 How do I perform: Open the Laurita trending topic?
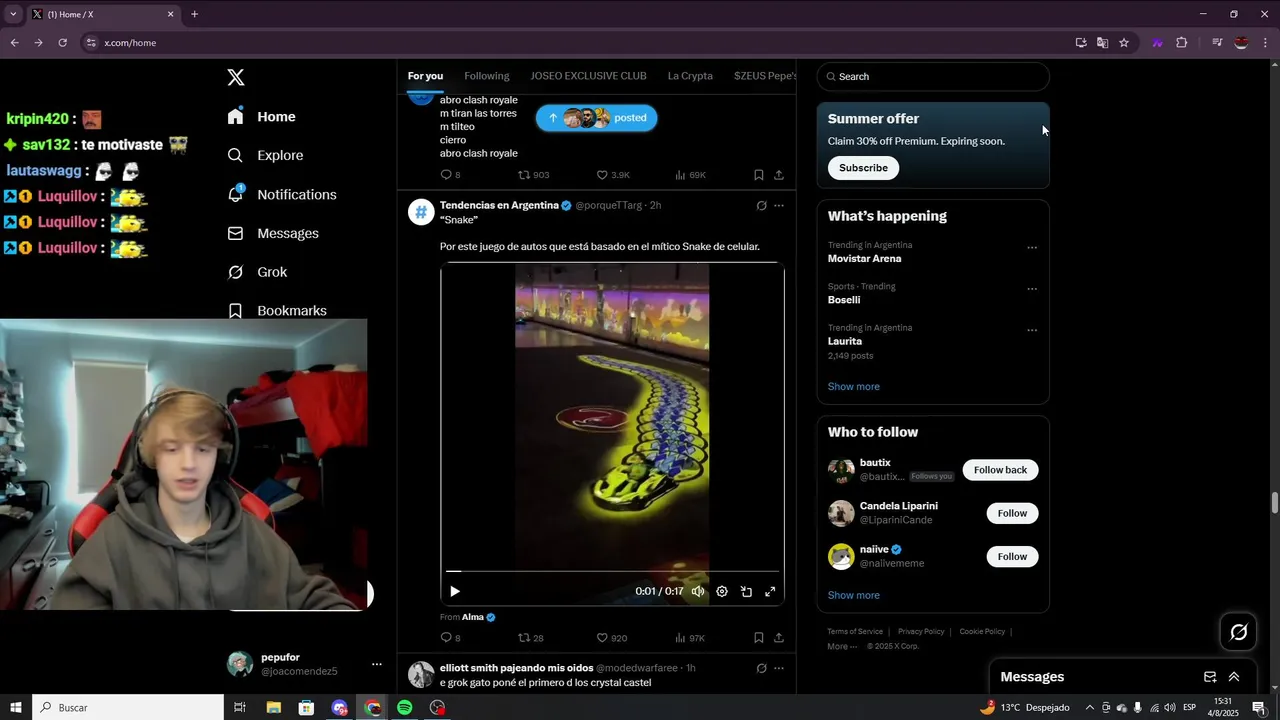pos(845,341)
